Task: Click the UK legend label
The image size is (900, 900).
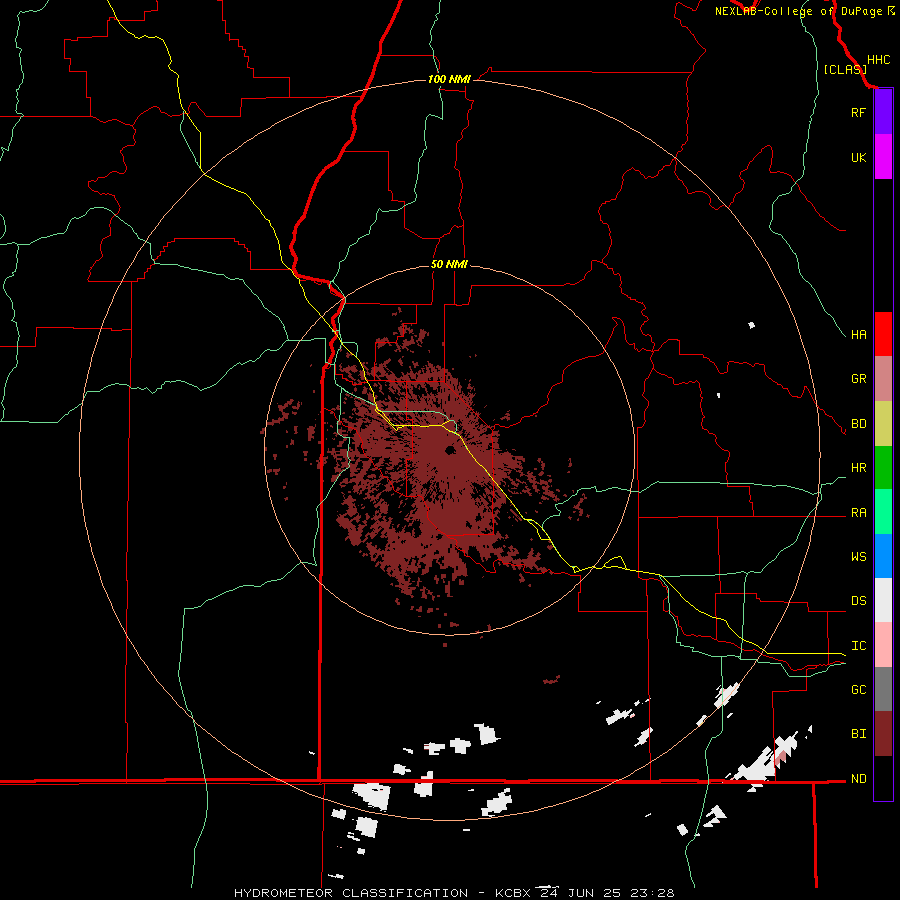Action: coord(858,157)
